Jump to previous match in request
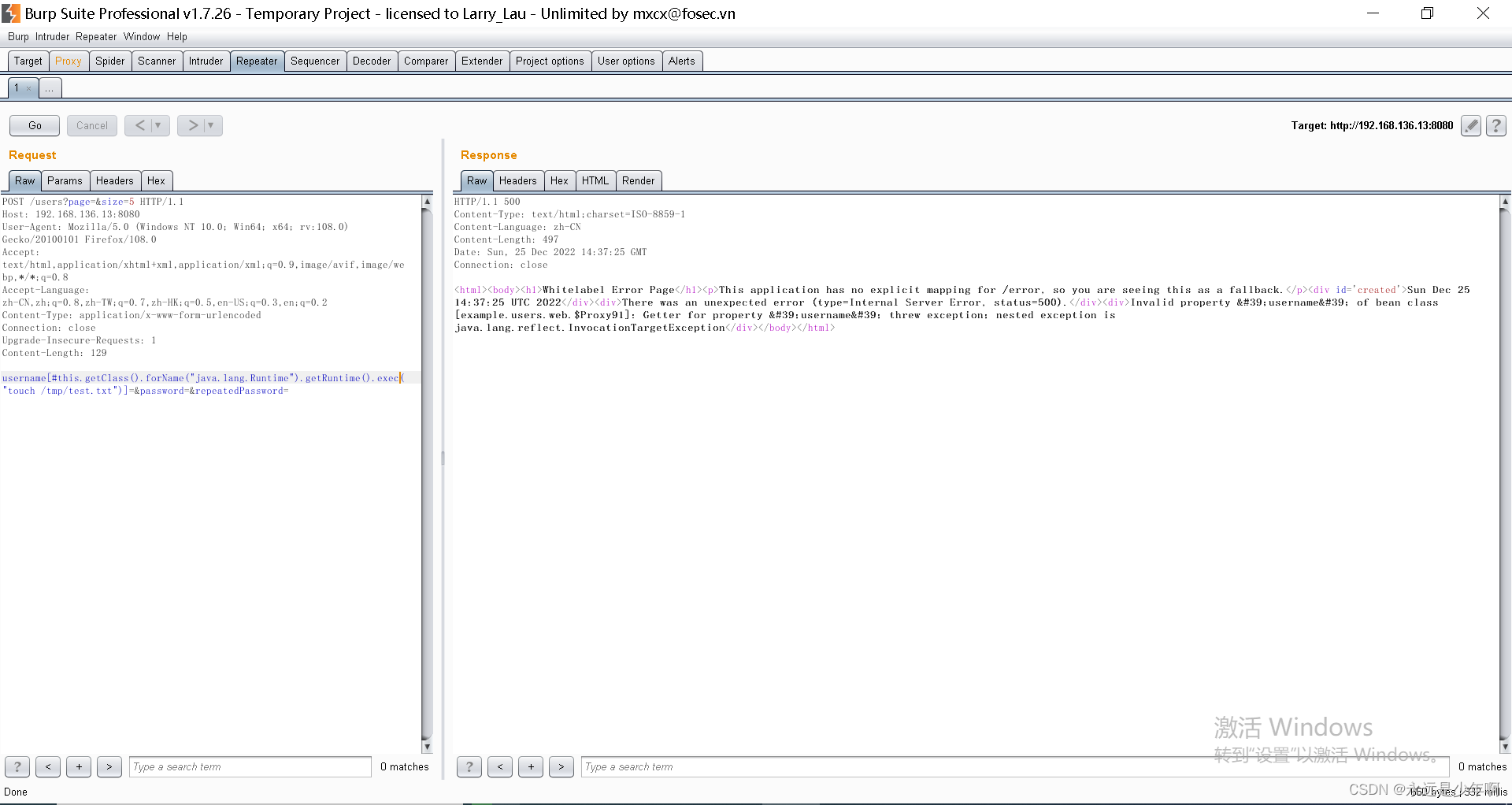 coord(48,766)
